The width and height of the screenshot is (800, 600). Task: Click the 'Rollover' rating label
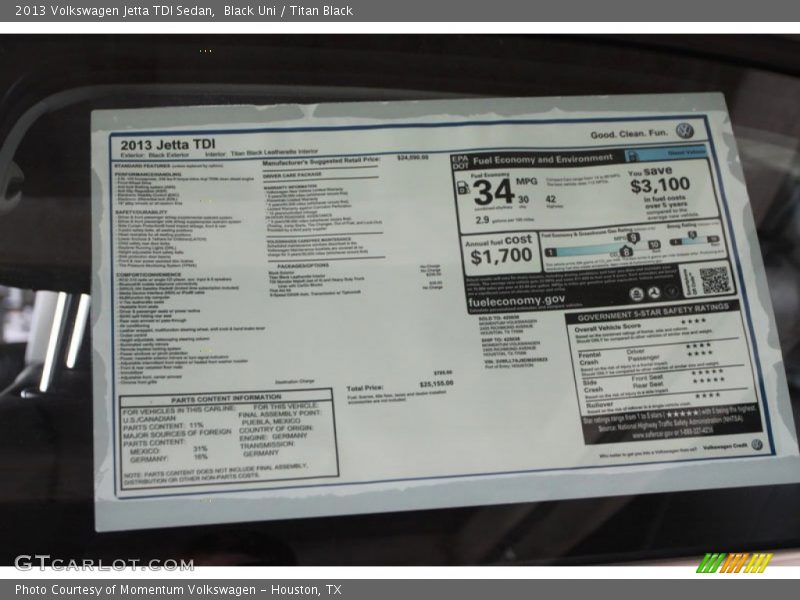[x=599, y=405]
